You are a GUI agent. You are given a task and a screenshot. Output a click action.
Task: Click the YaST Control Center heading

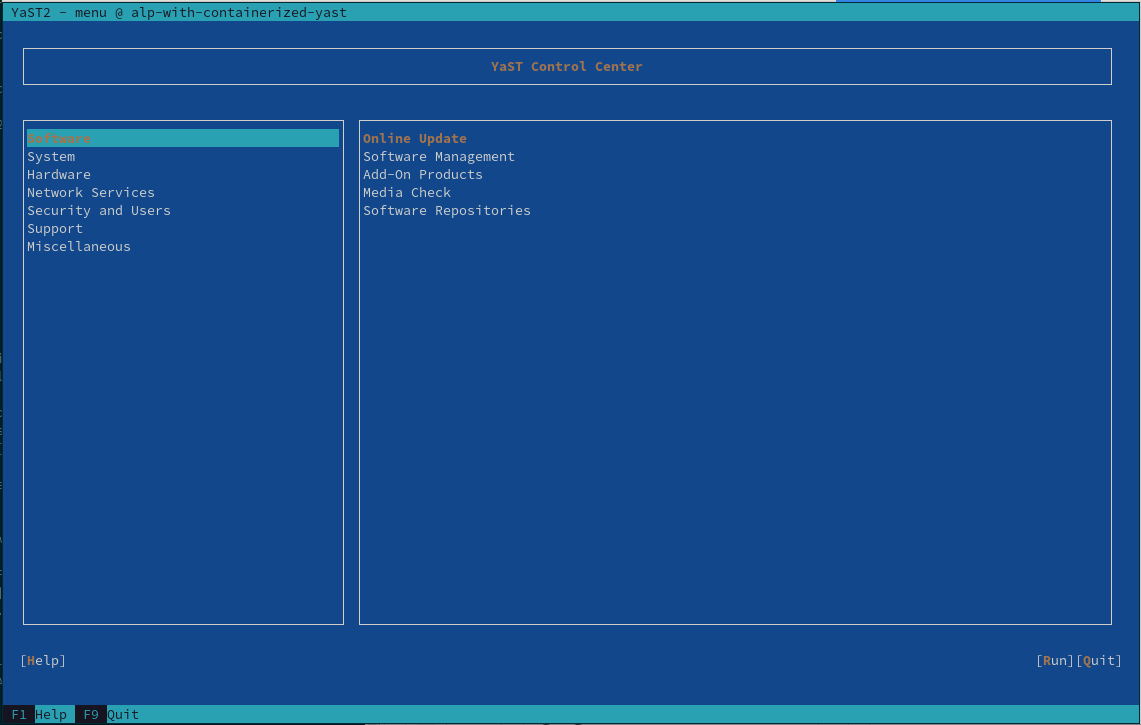click(567, 66)
